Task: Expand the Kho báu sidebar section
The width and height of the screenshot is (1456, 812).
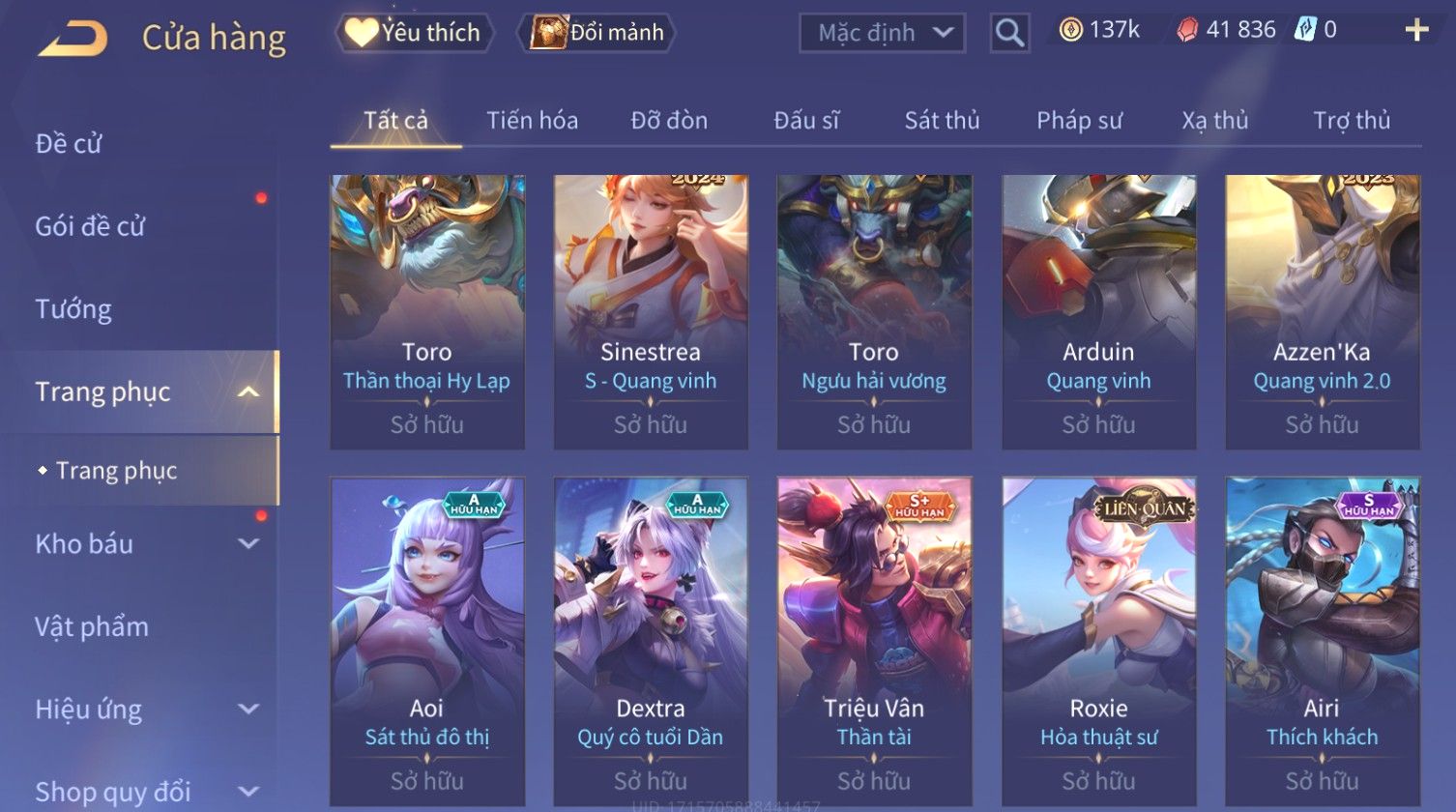Action: click(x=248, y=543)
